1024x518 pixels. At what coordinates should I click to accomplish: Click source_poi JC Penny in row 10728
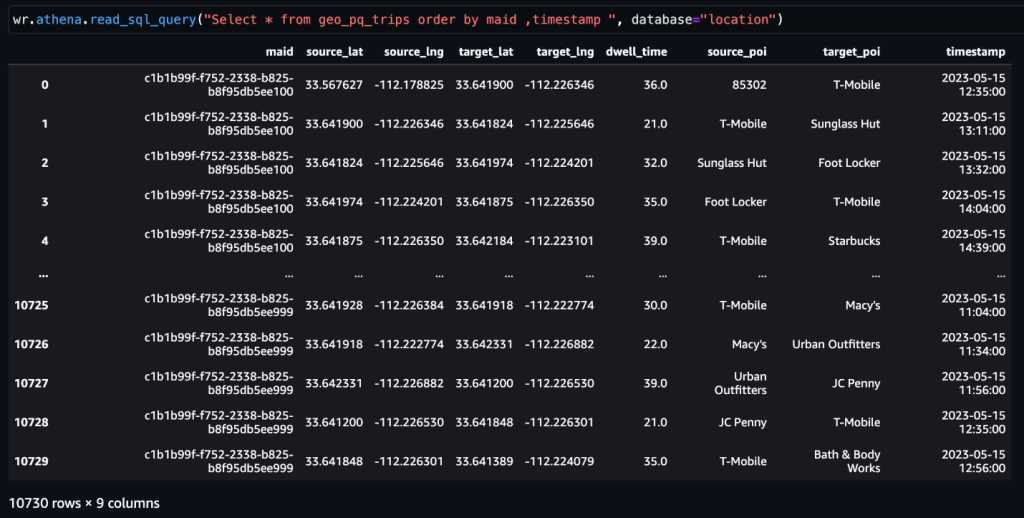pos(743,422)
